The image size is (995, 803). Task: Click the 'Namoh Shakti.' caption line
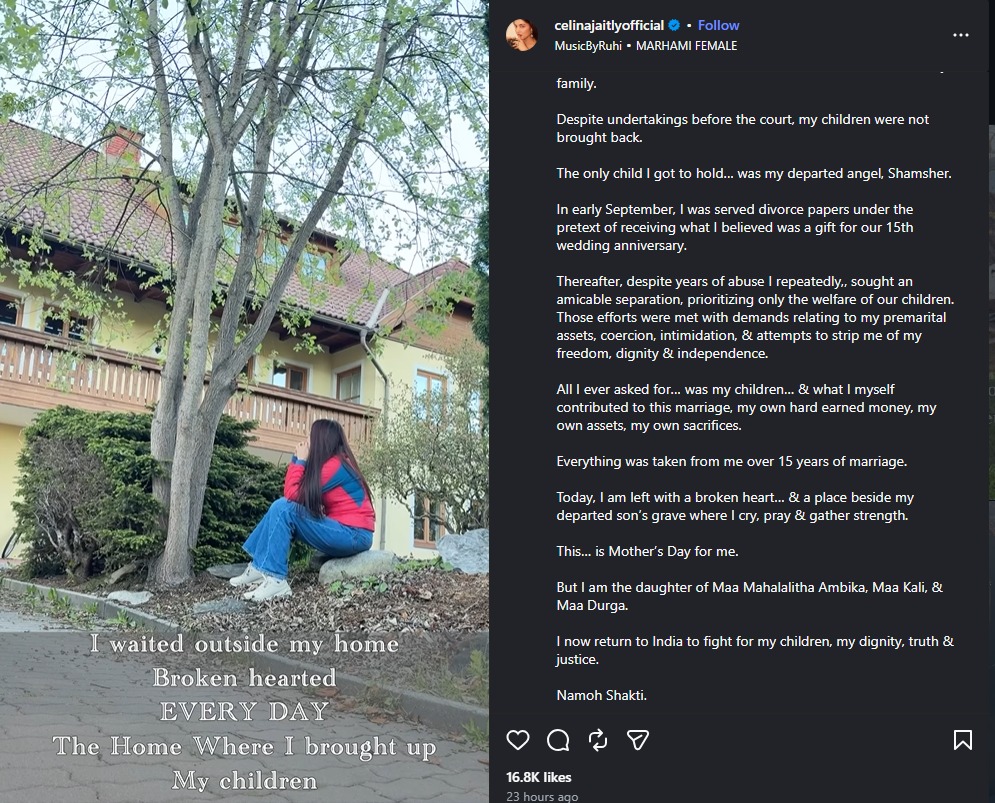(x=602, y=695)
